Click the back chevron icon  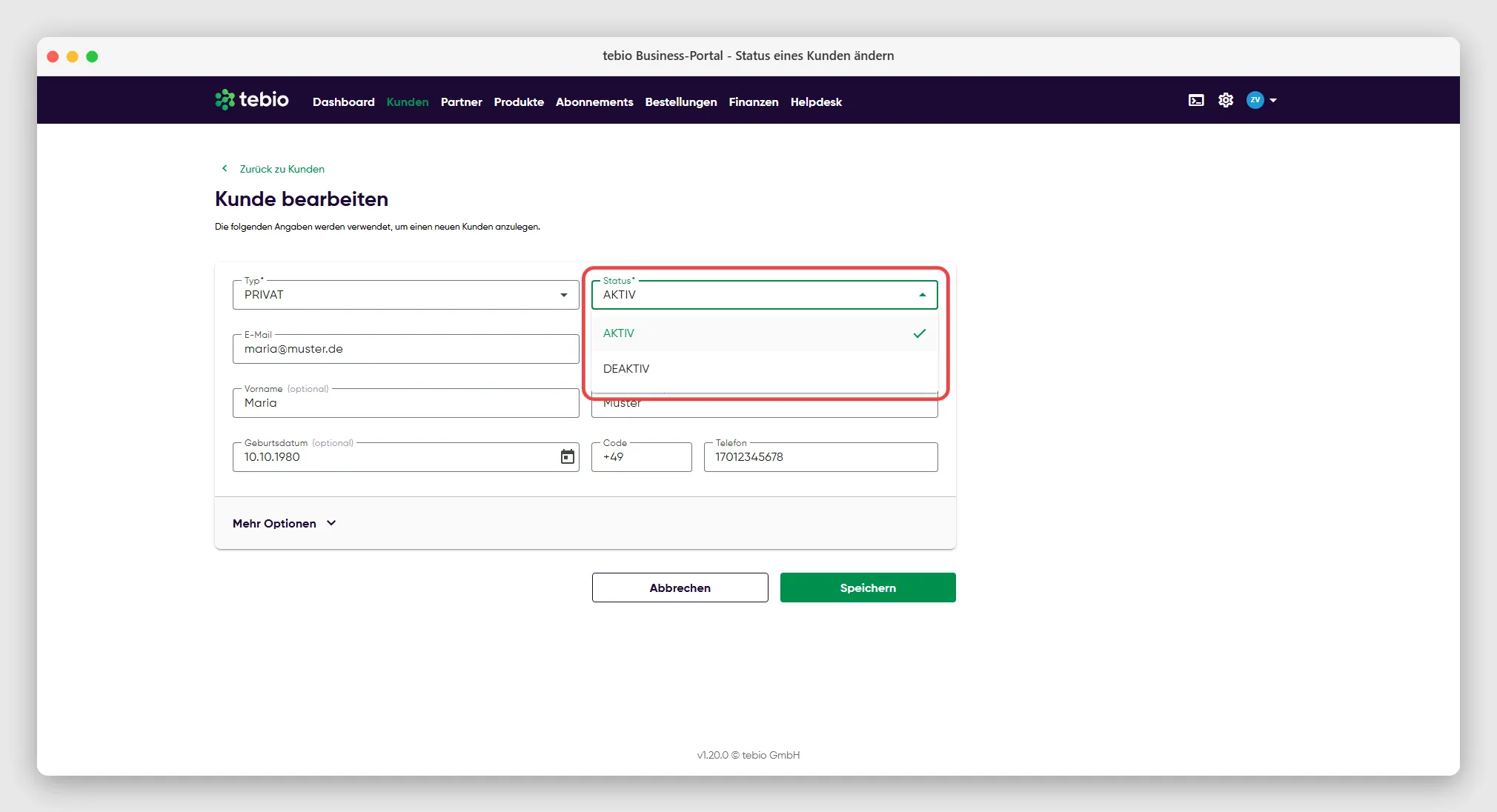pos(225,168)
